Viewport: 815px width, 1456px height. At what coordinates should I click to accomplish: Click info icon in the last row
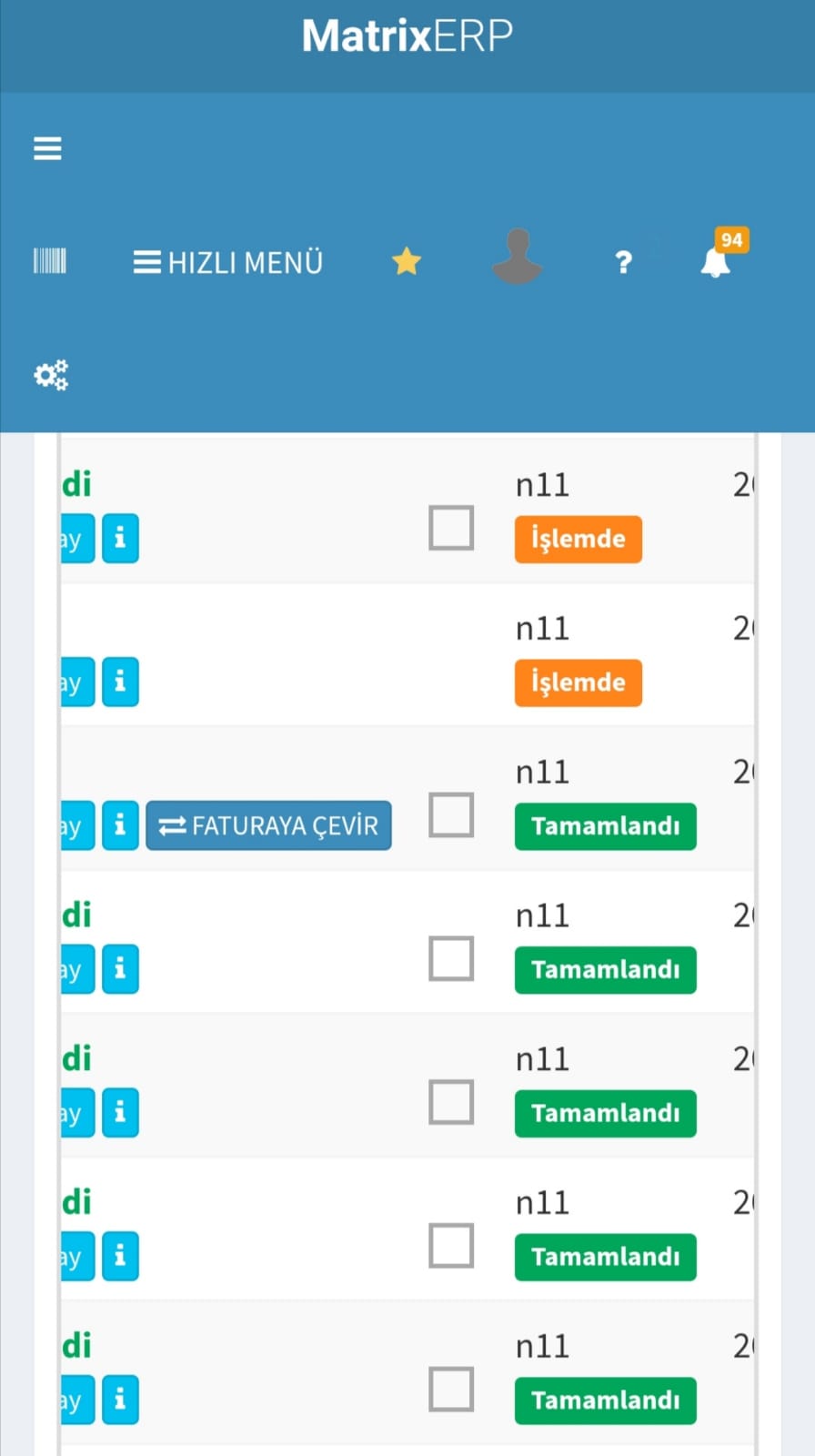pos(120,1399)
